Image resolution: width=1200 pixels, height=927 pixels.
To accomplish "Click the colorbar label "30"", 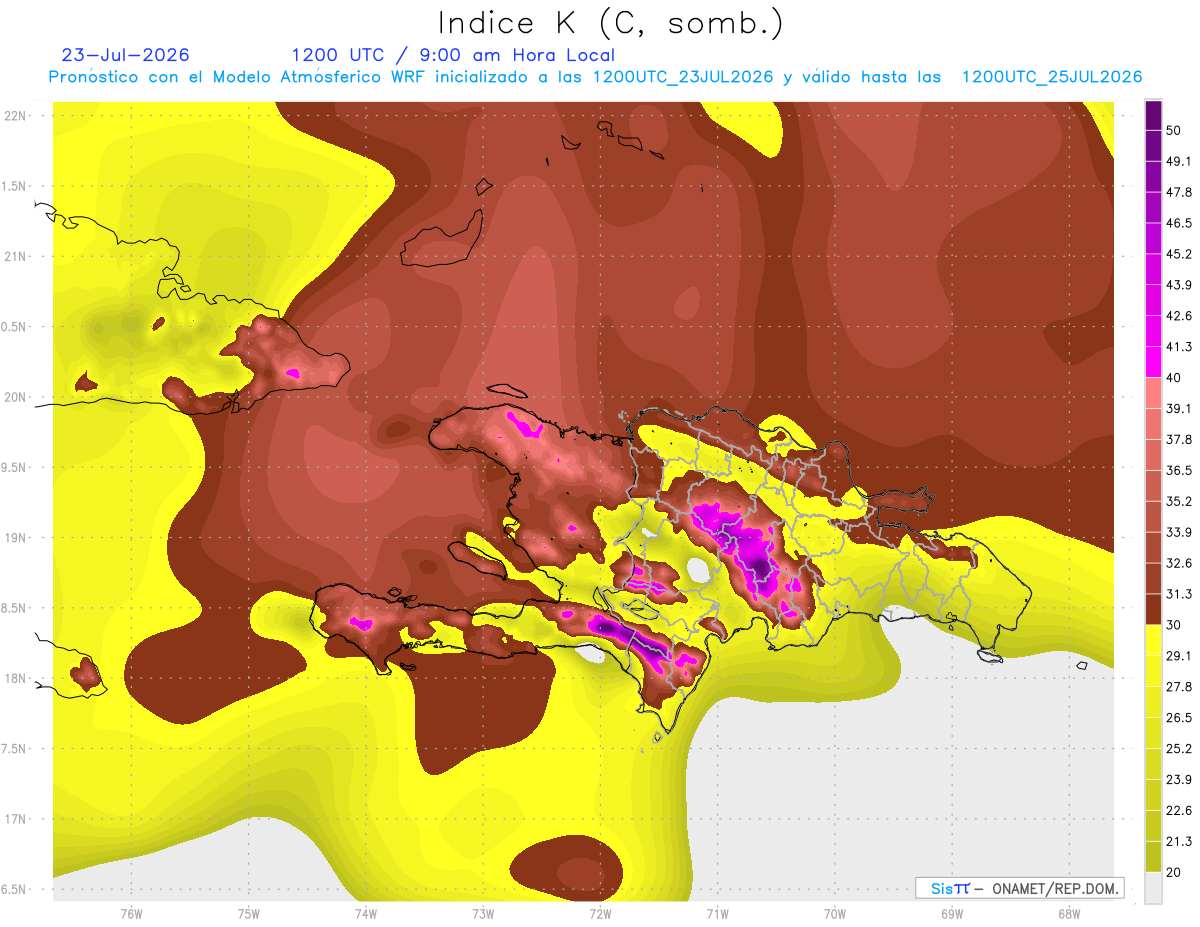I will pos(1175,625).
